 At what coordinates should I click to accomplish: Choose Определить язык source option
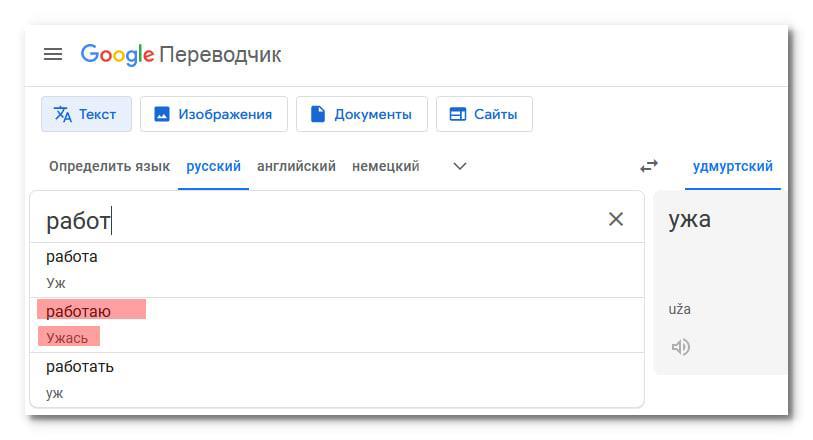click(109, 166)
